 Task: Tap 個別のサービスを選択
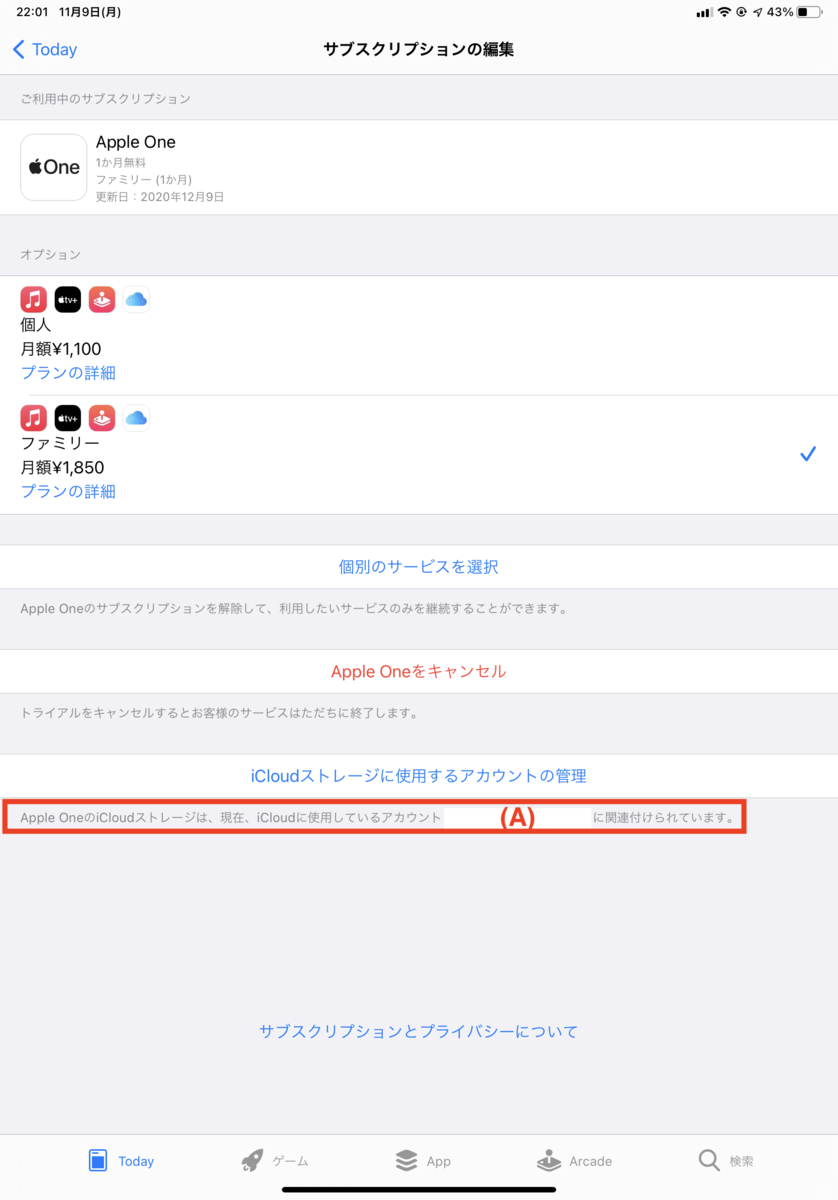coord(419,567)
